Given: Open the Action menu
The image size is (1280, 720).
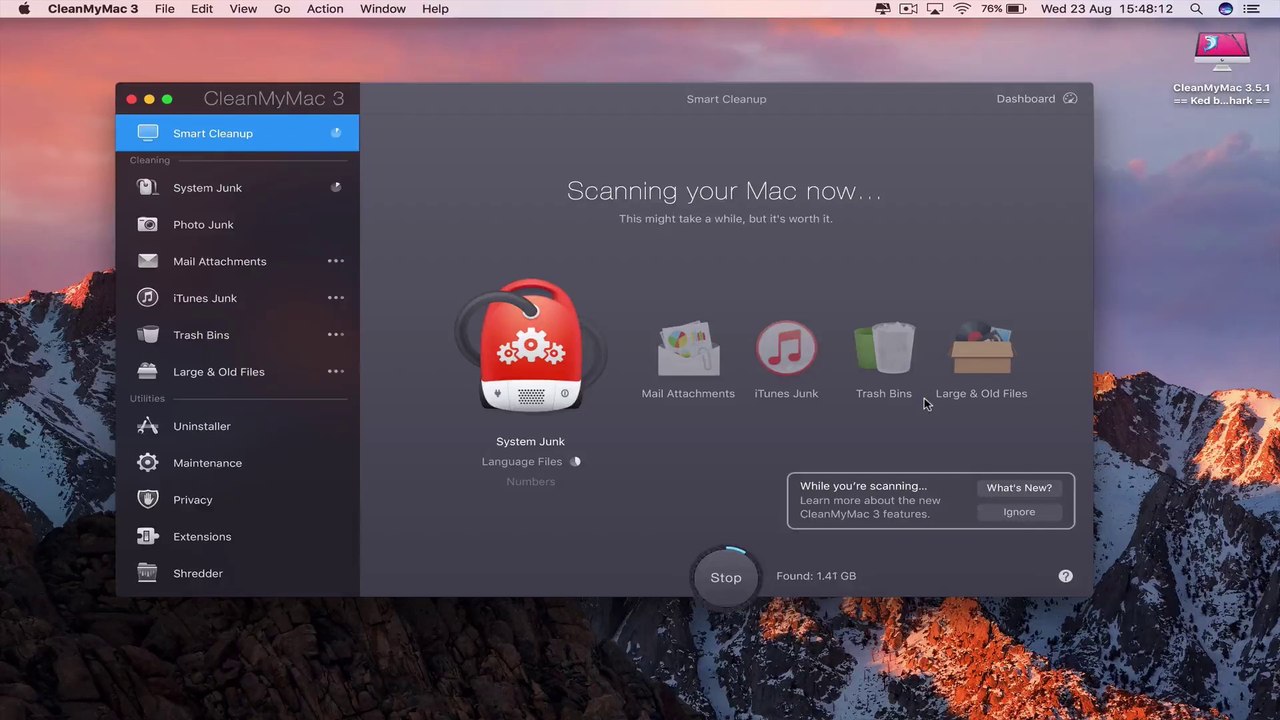Looking at the screenshot, I should tap(325, 9).
